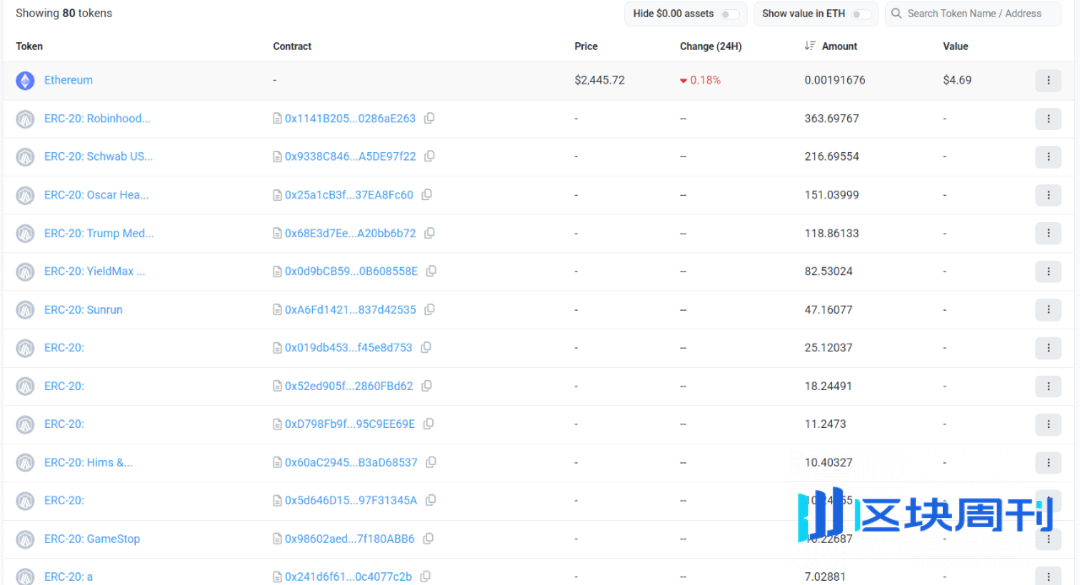1080x585 pixels.
Task: Click the Trump Med token placeholder icon
Action: tap(25, 234)
